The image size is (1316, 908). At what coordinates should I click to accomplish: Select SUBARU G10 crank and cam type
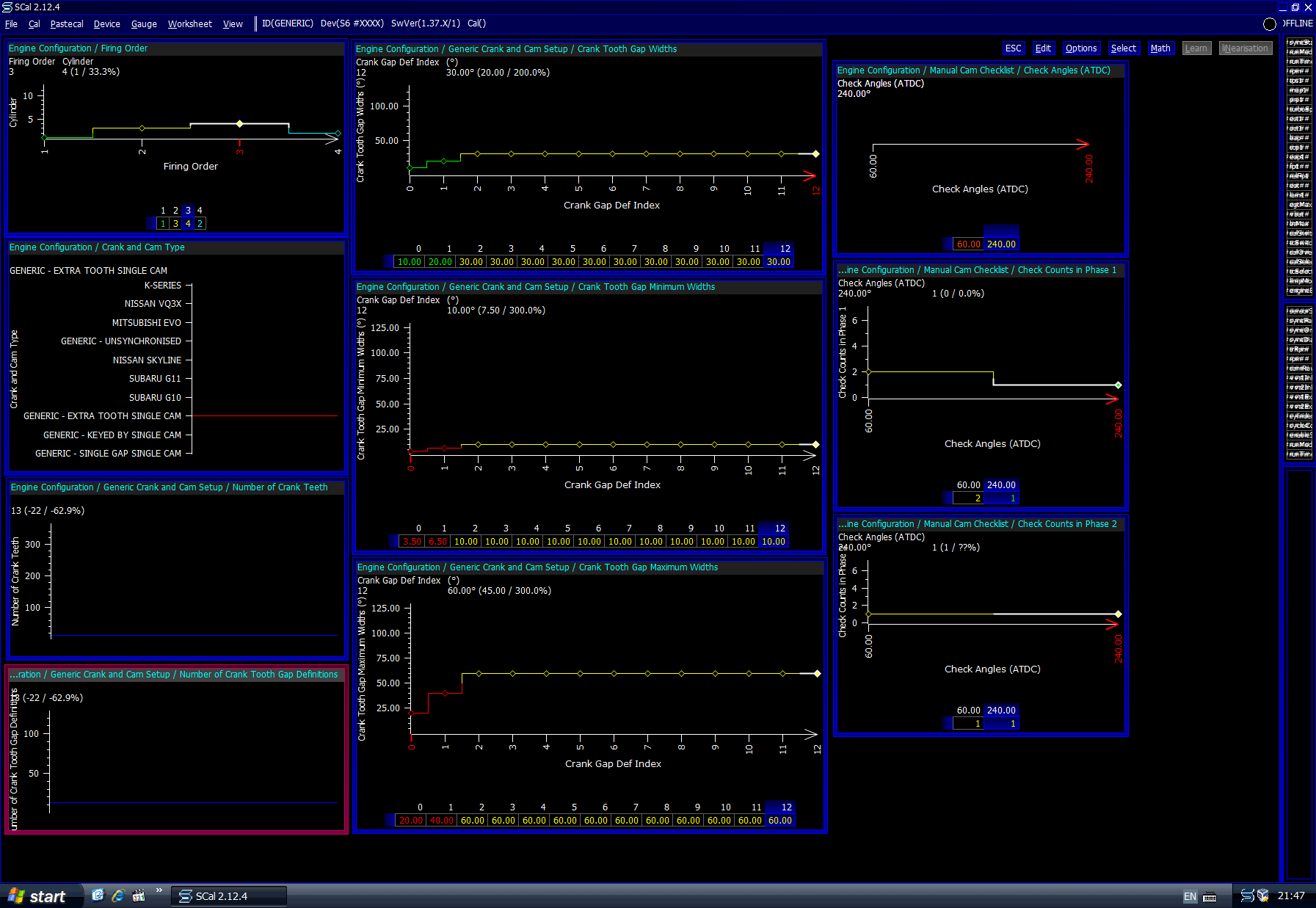[x=156, y=397]
